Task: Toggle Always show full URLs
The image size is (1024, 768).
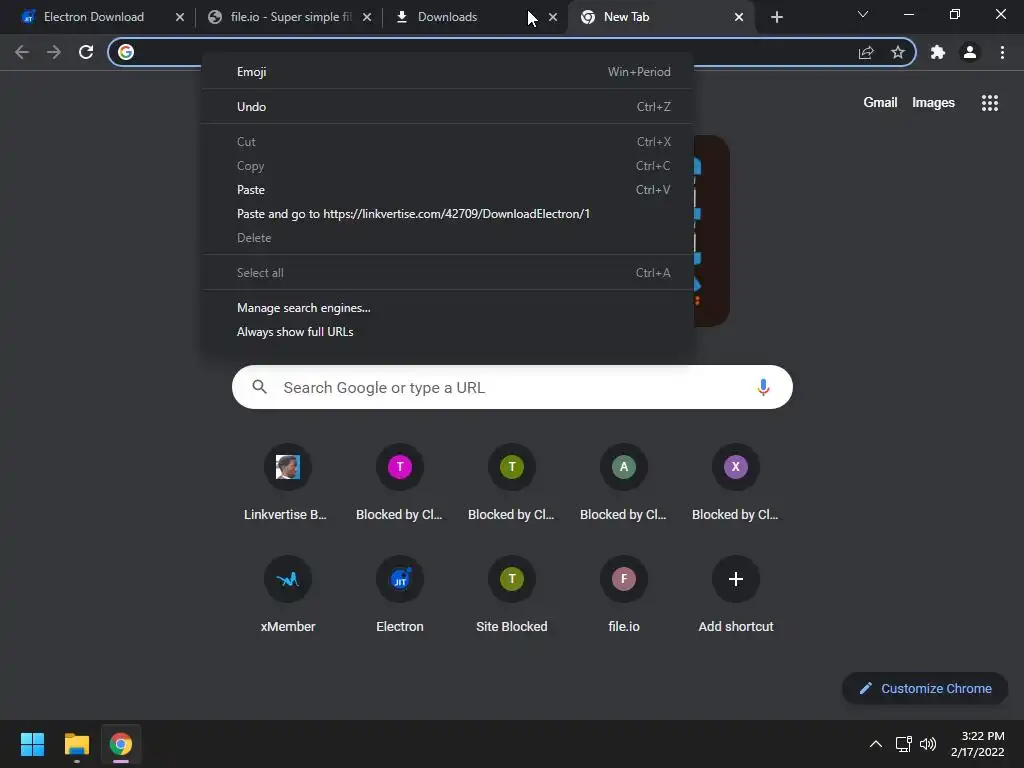Action: 447,332
